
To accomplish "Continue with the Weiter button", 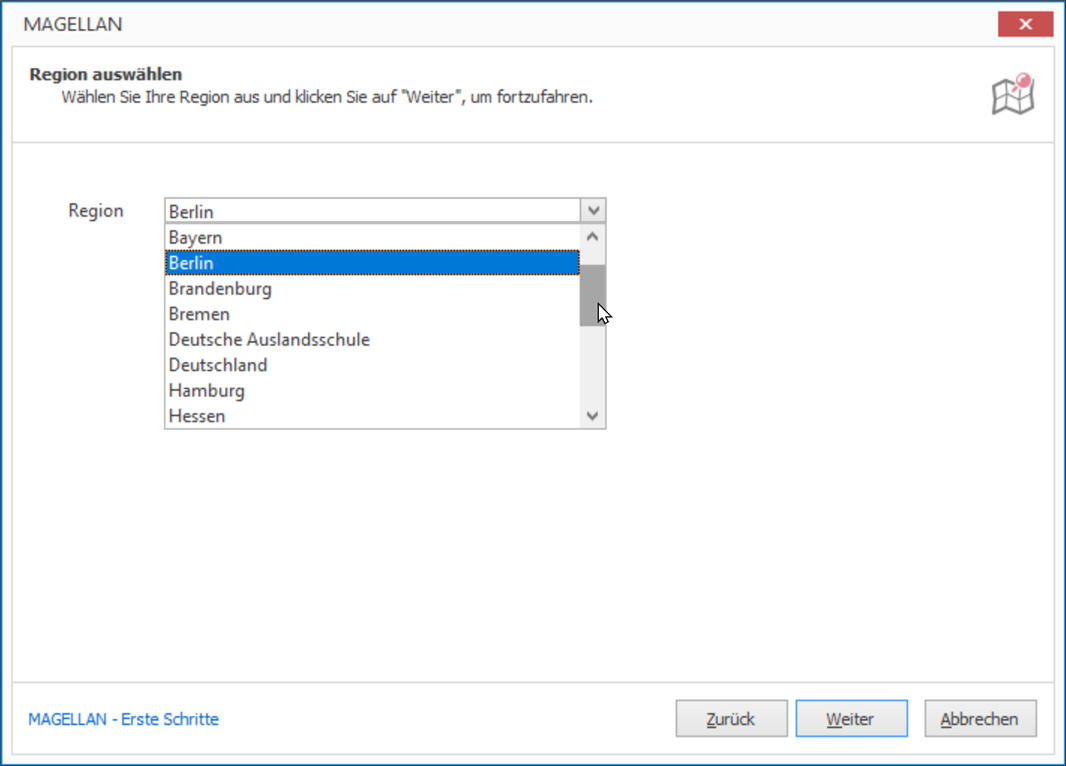I will click(x=852, y=718).
